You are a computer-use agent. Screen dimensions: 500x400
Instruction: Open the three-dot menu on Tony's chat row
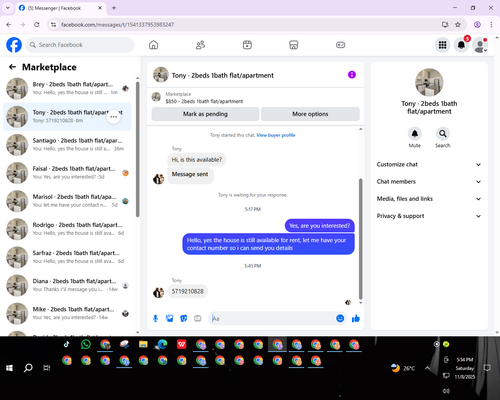(114, 117)
